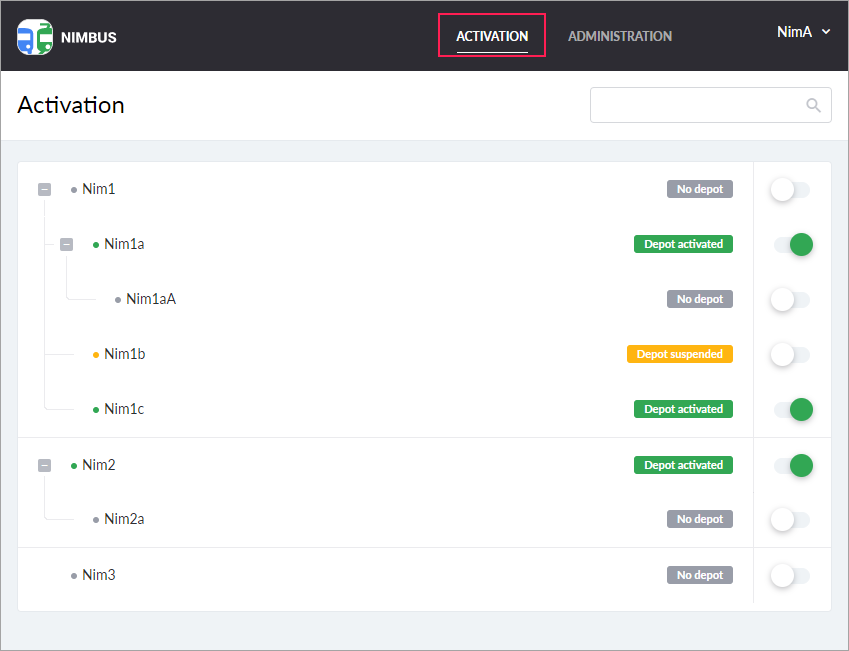The image size is (849, 651).
Task: Click the green status dot beside Nim2
Action: pos(74,465)
